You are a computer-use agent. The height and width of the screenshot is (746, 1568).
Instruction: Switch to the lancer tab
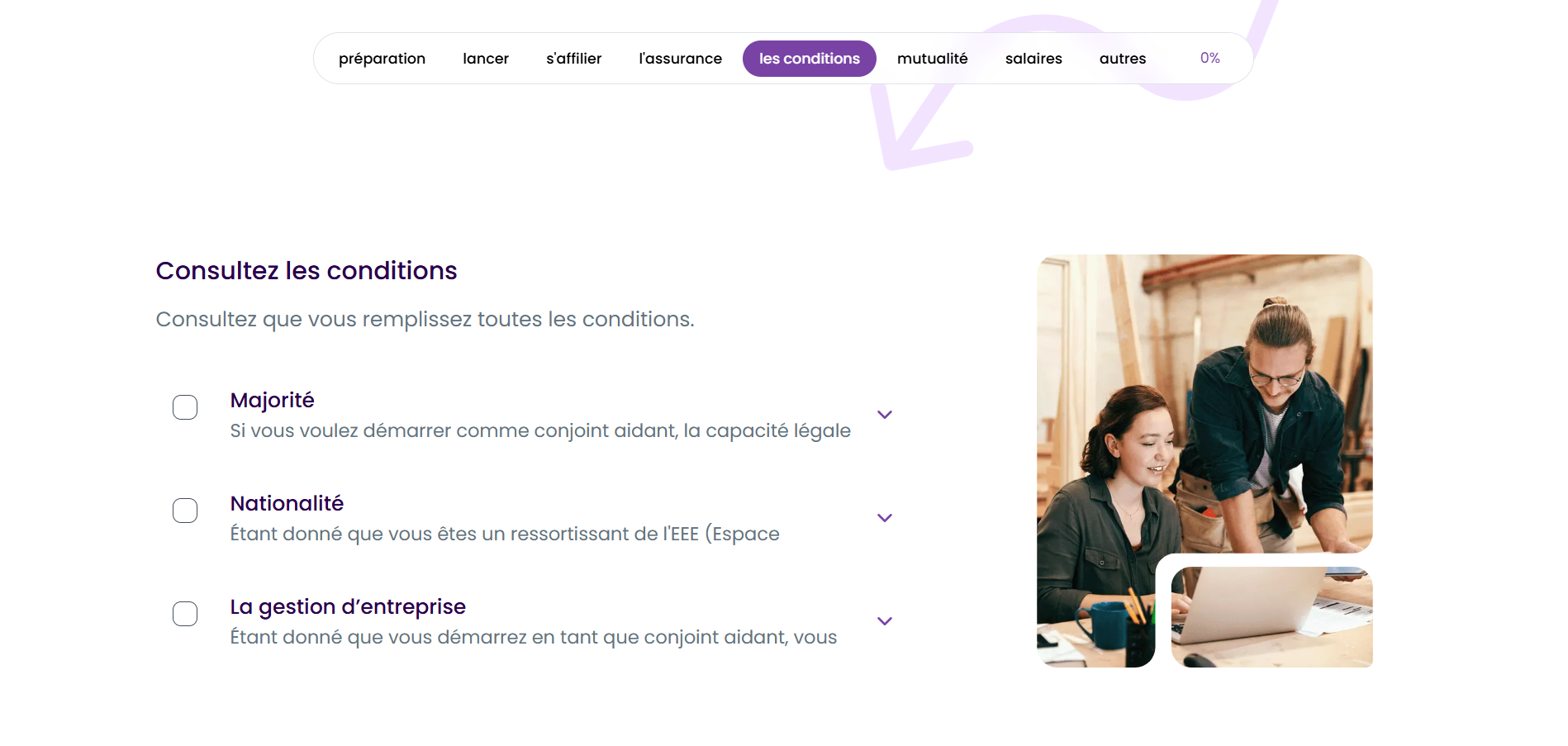(485, 58)
